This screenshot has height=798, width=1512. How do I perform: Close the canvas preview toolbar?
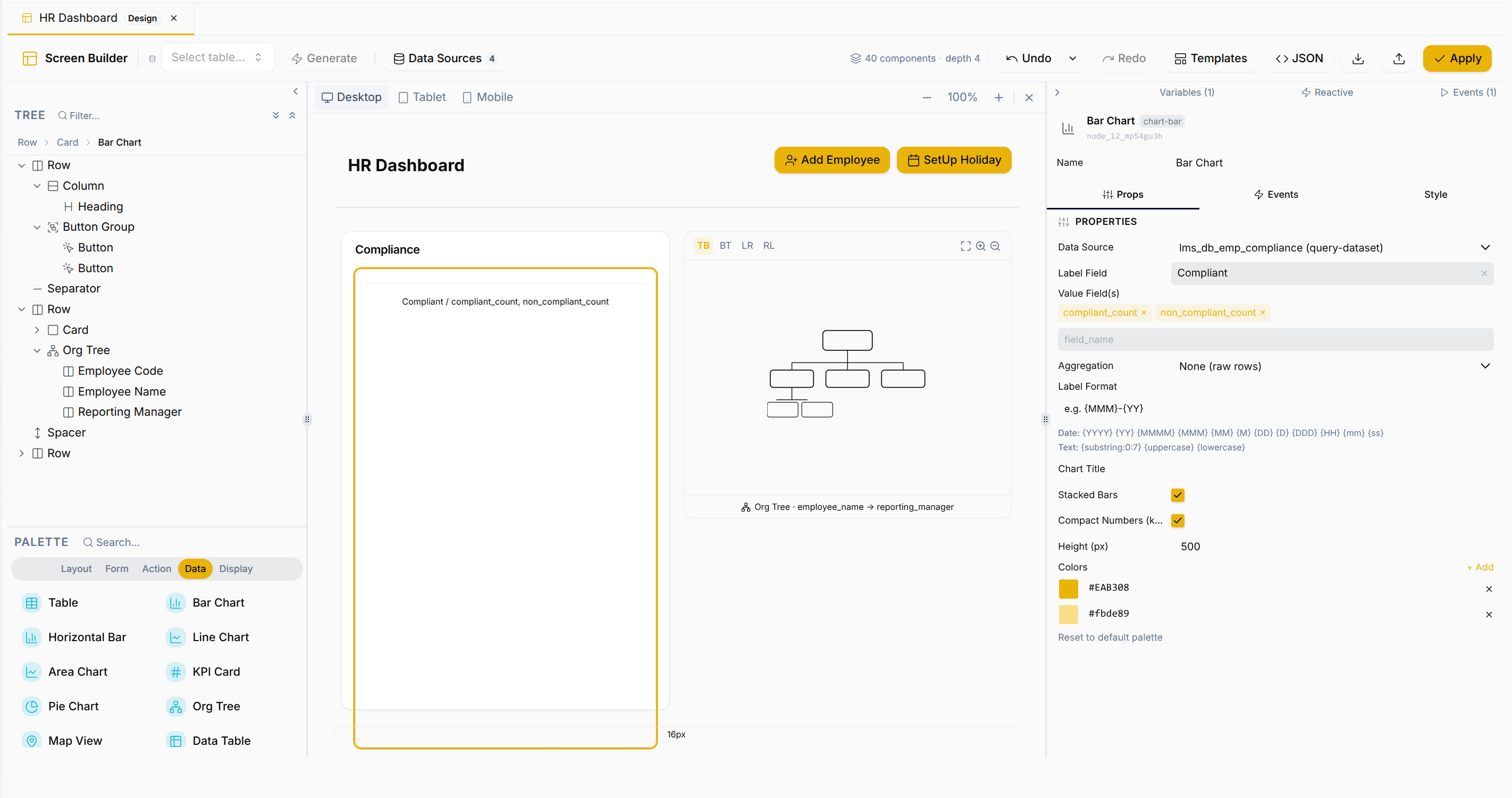1028,97
